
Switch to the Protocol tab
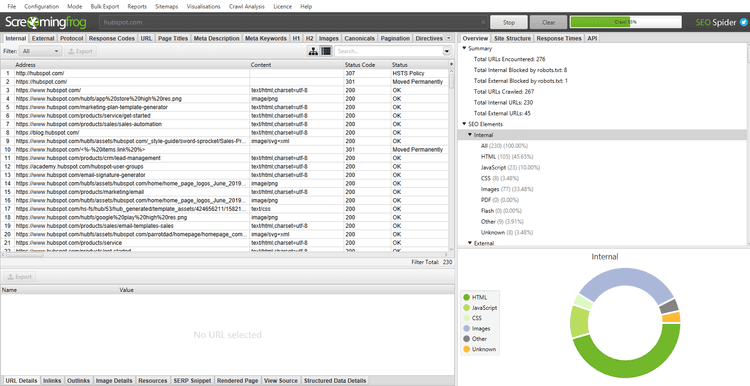72,38
